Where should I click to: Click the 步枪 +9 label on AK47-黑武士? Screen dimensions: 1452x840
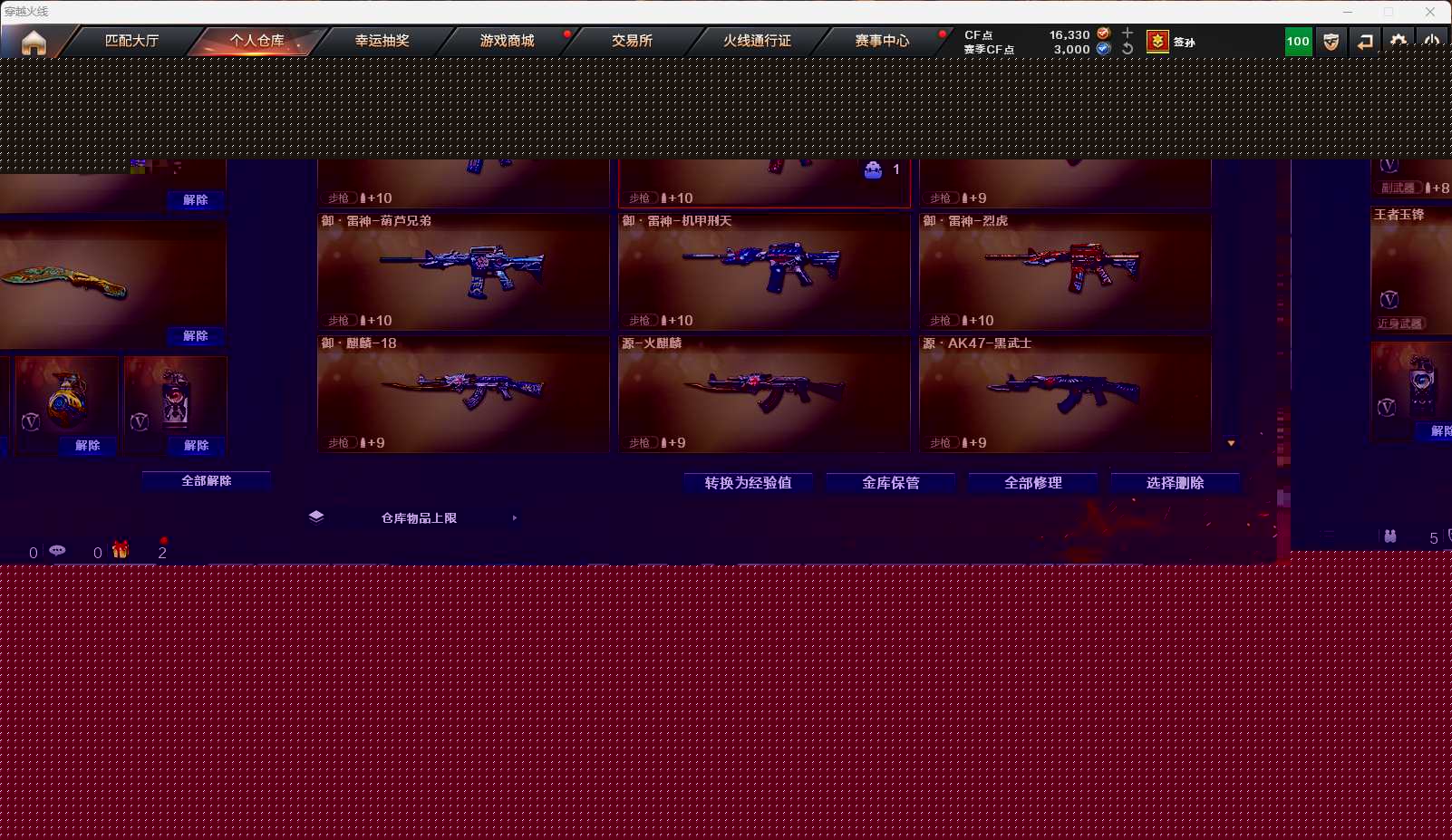coord(958,443)
